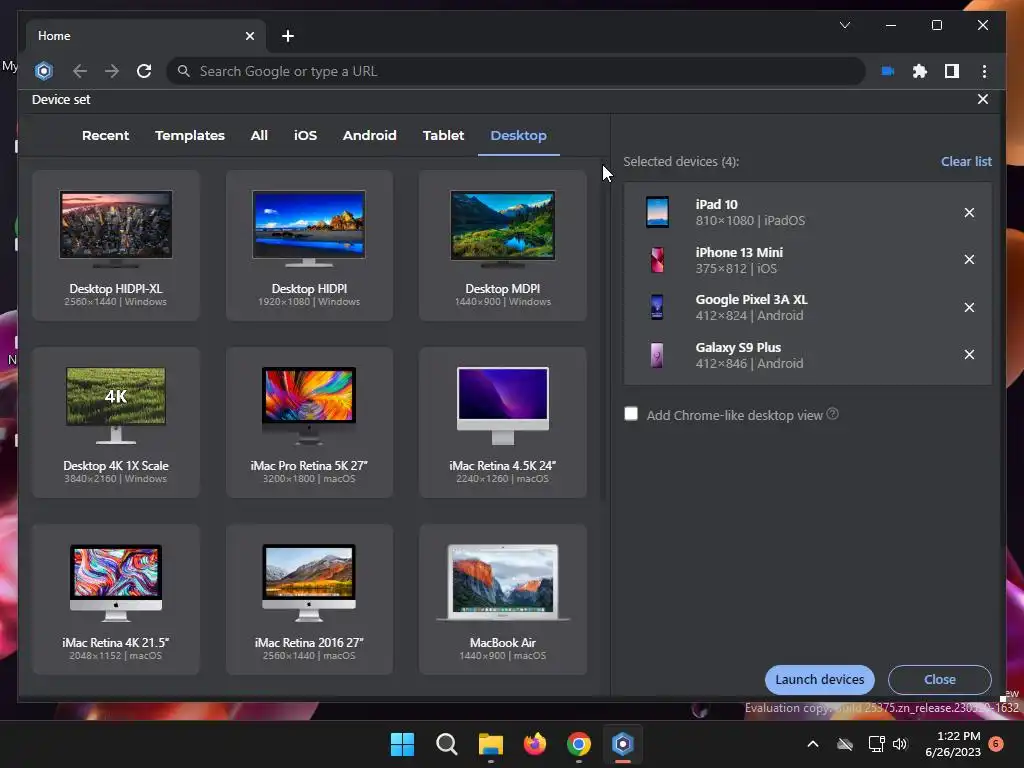
Task: Go back with the browser back arrow
Action: [x=80, y=71]
